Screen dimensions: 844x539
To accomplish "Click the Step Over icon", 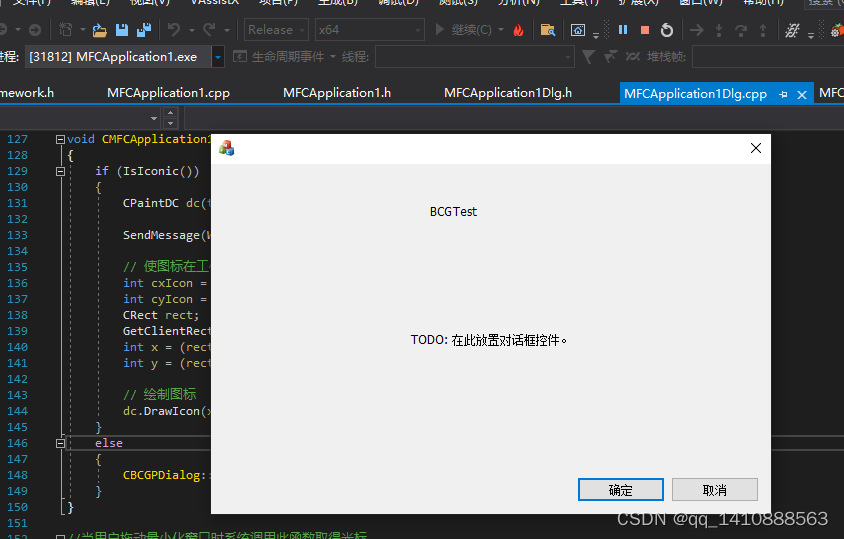I will tap(741, 30).
